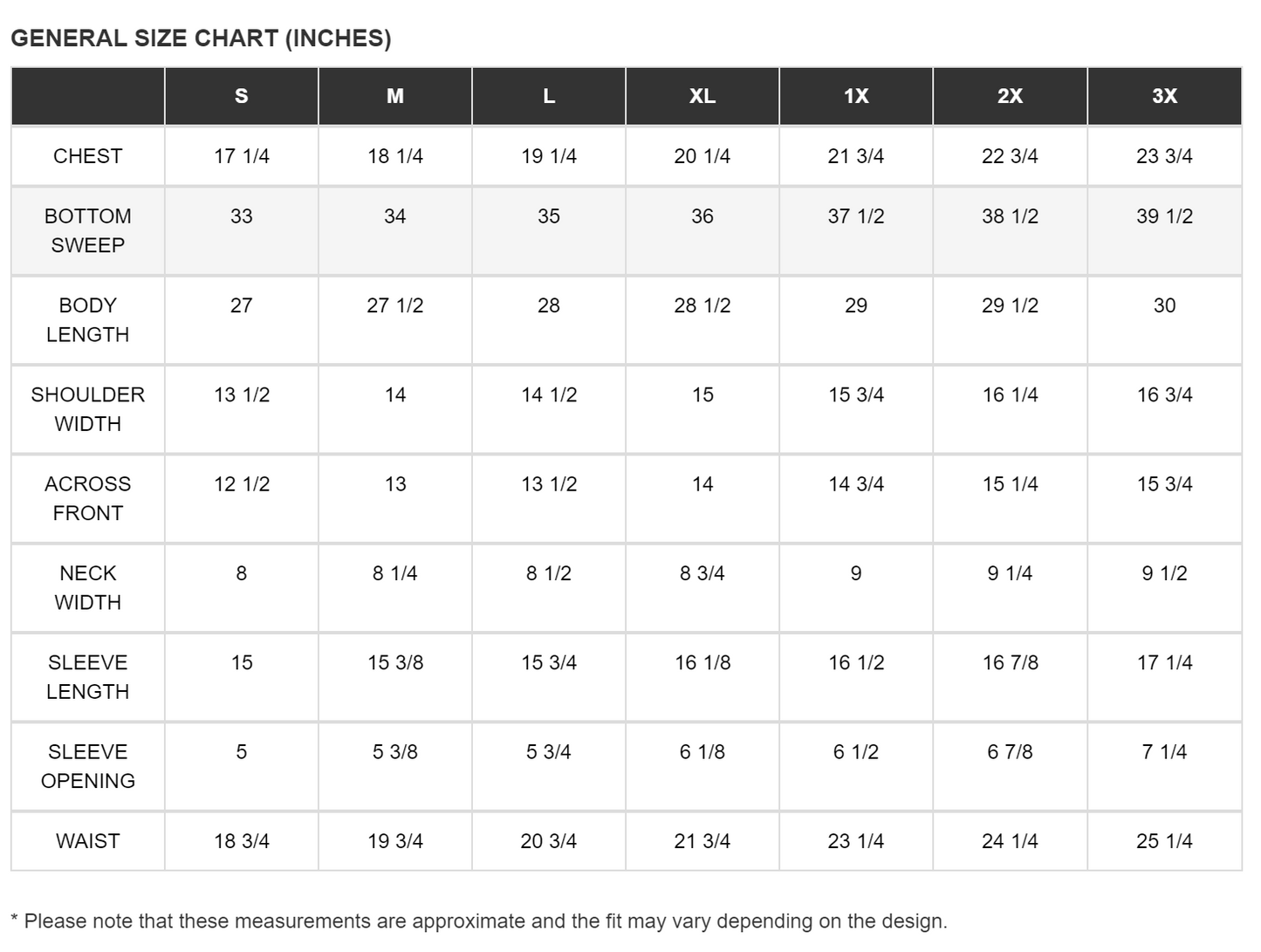Viewport: 1261px width, 952px height.
Task: Select chest value 17 1/4 for S
Action: (x=242, y=156)
